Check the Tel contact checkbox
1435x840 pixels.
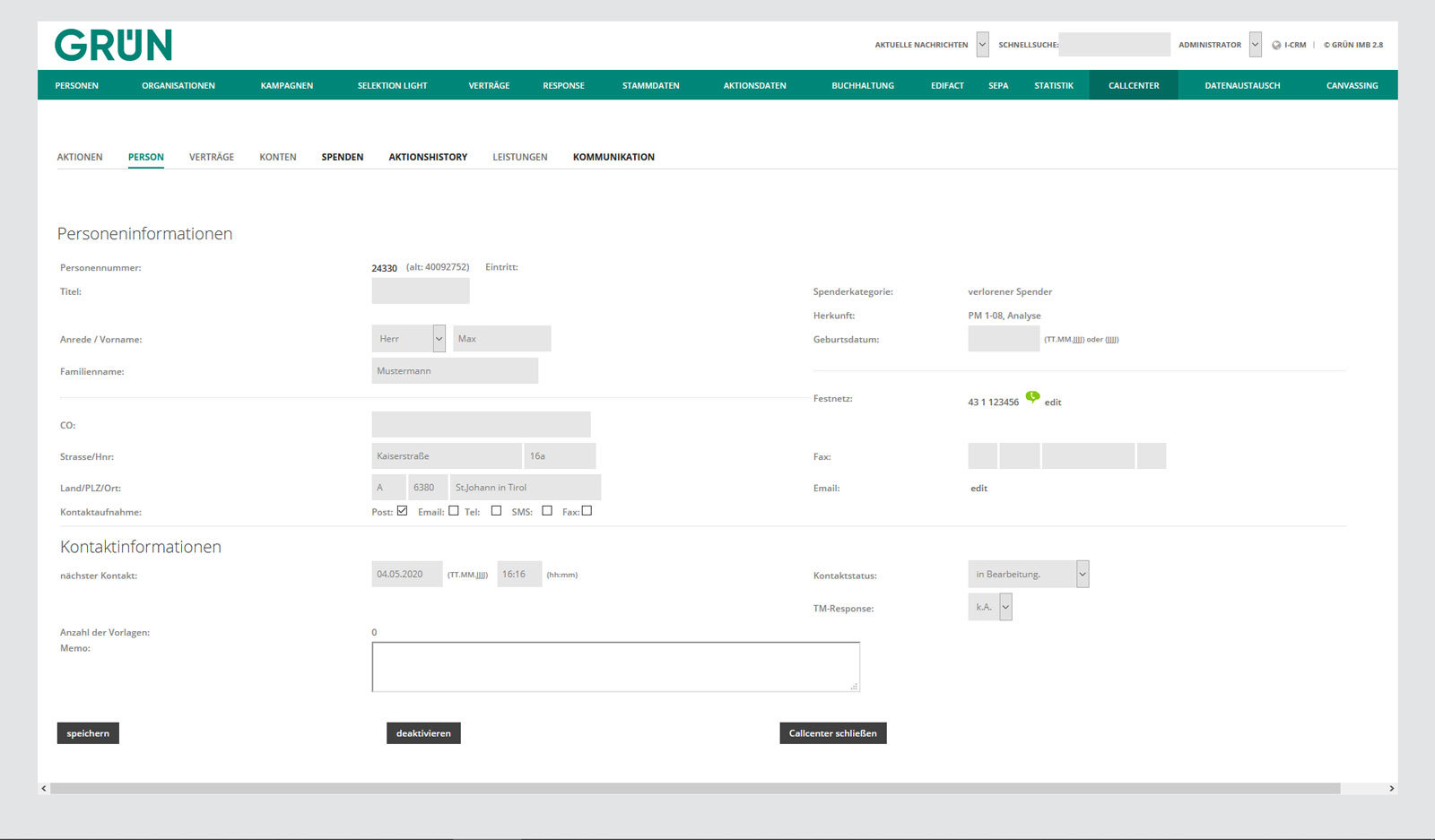pyautogui.click(x=496, y=511)
